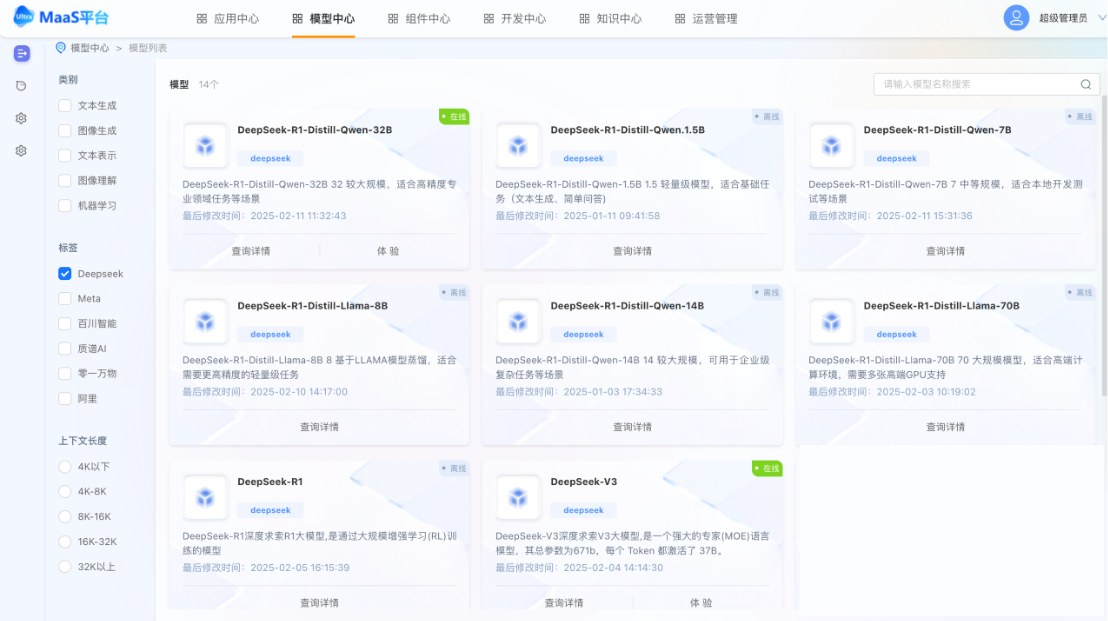Check the 文本生成 category checkbox

click(65, 106)
